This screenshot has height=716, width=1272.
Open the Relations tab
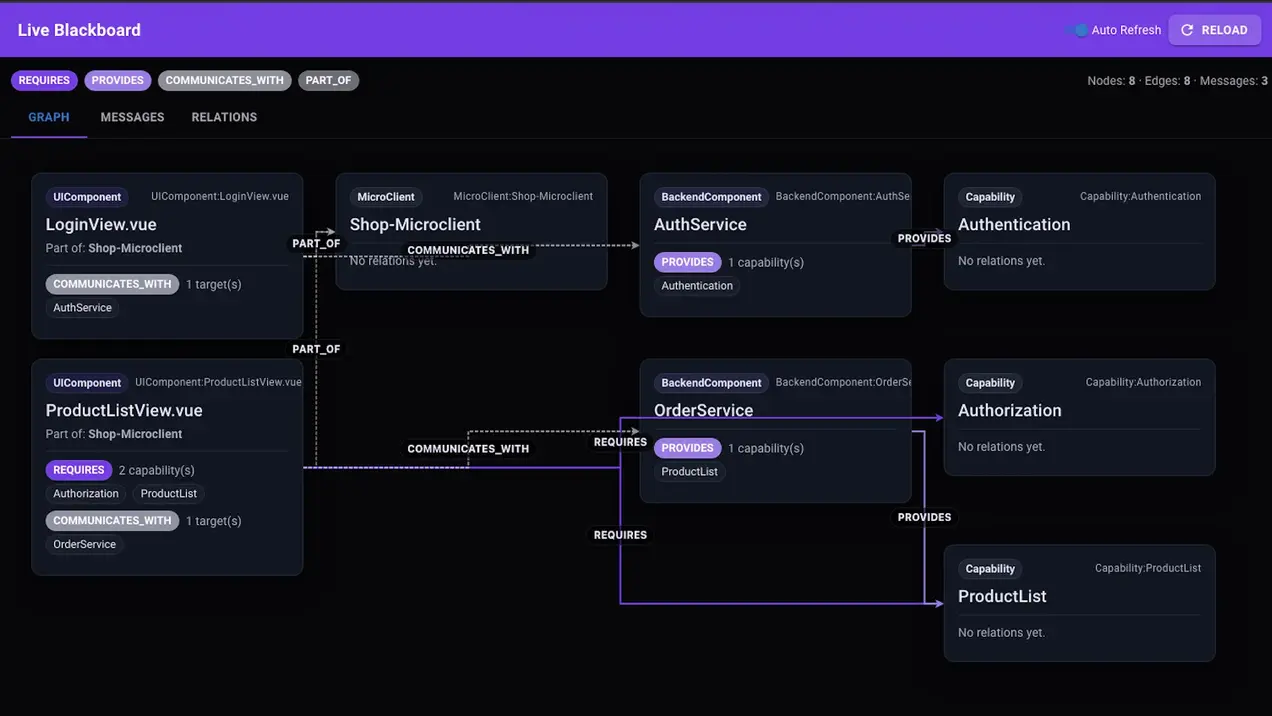coord(224,117)
